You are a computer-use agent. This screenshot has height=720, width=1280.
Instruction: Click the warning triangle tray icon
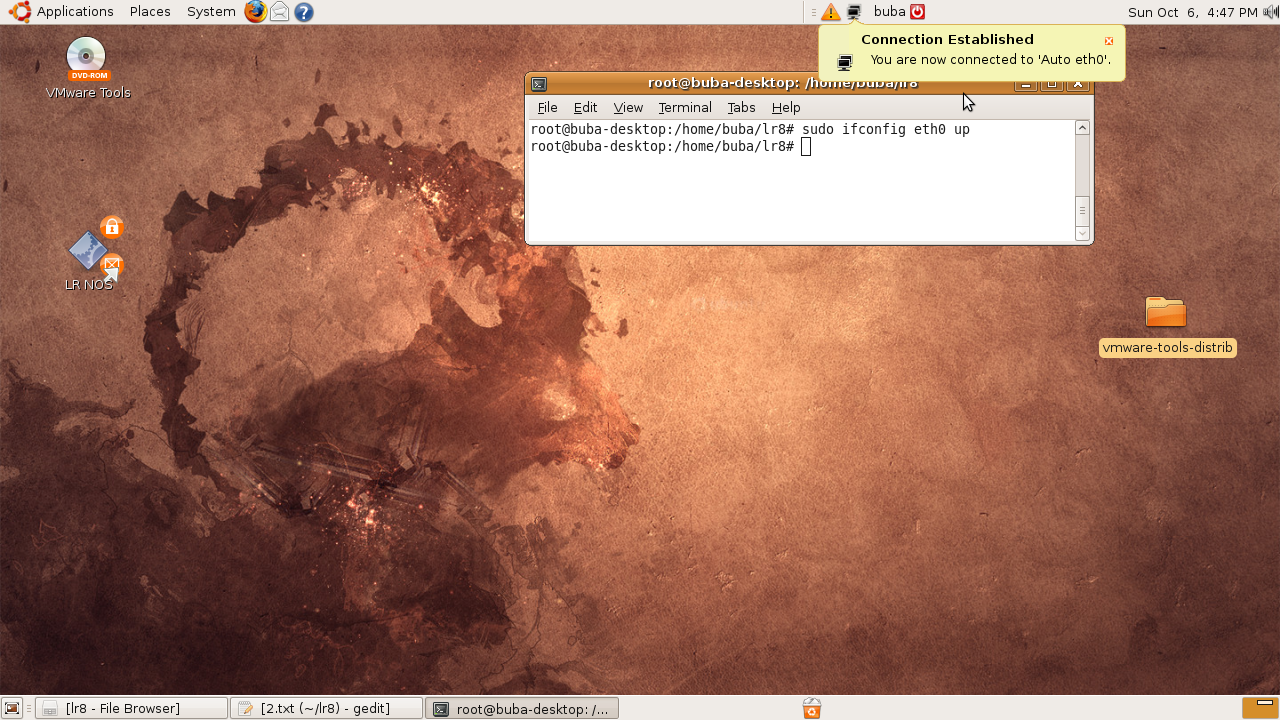[x=831, y=12]
